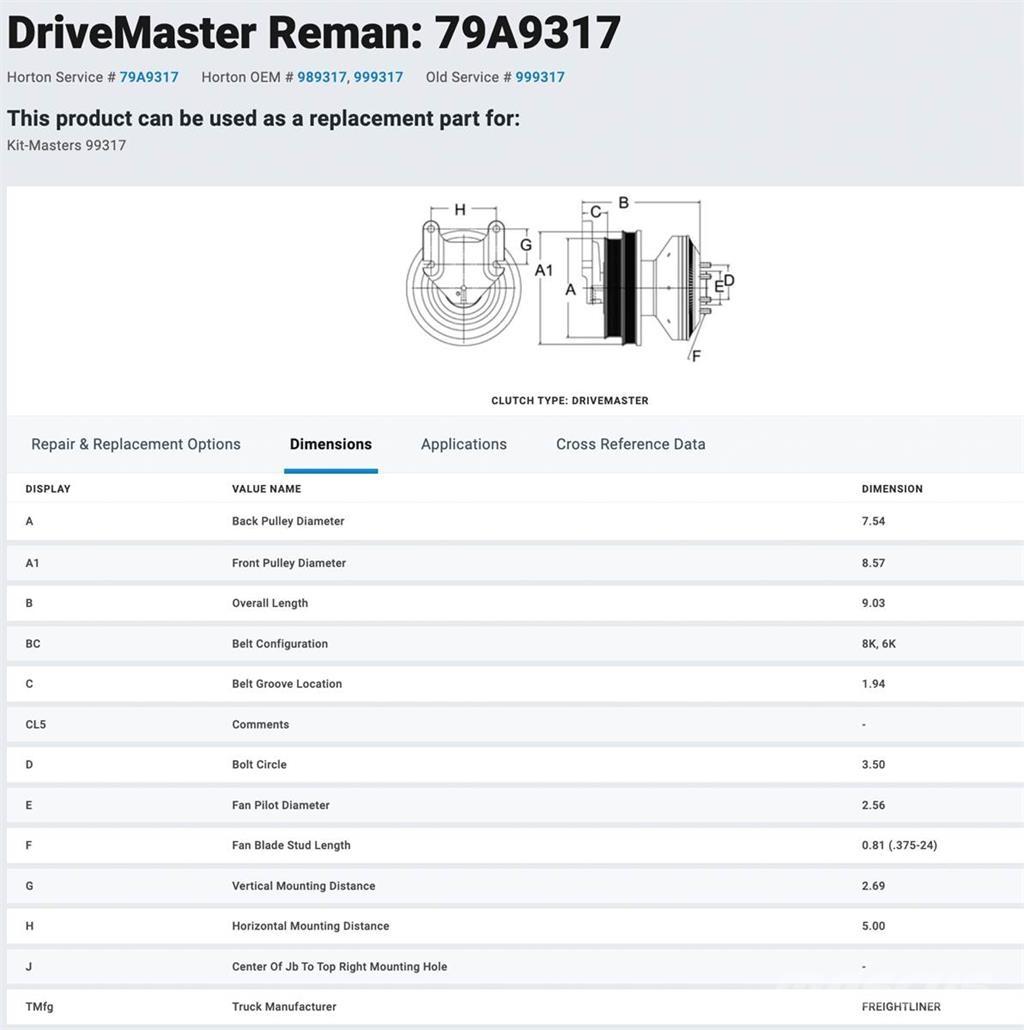Click the VALUE NAME column header
Viewport: 1024px width, 1030px height.
pos(266,489)
